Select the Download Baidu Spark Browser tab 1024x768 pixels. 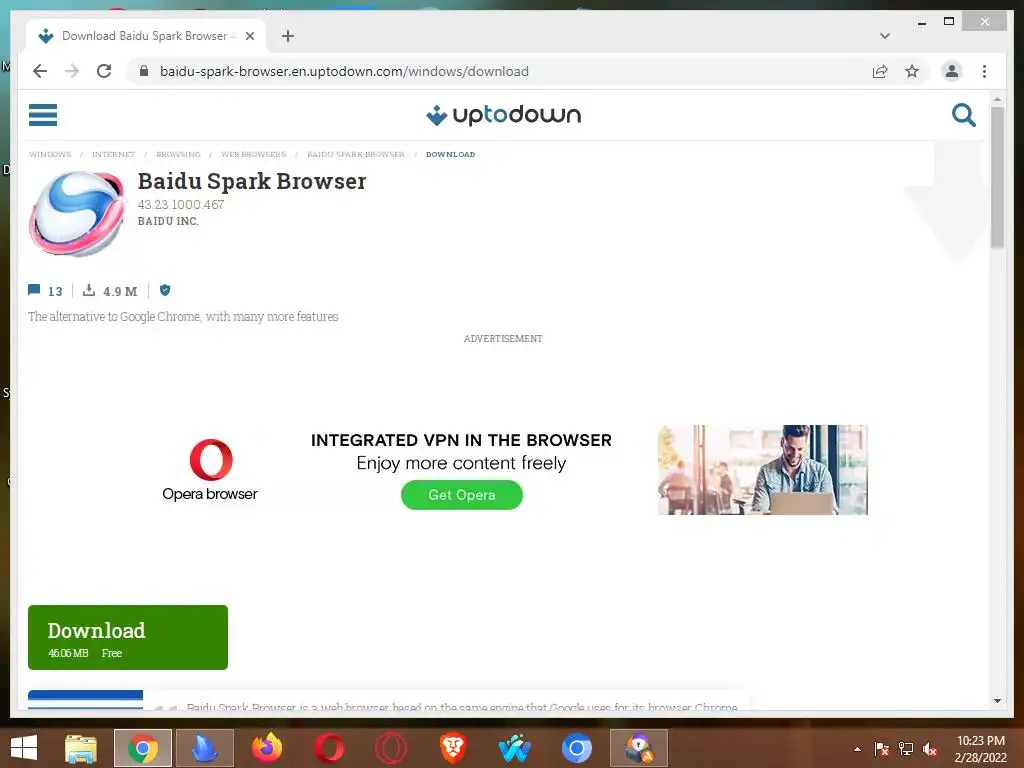pyautogui.click(x=145, y=36)
